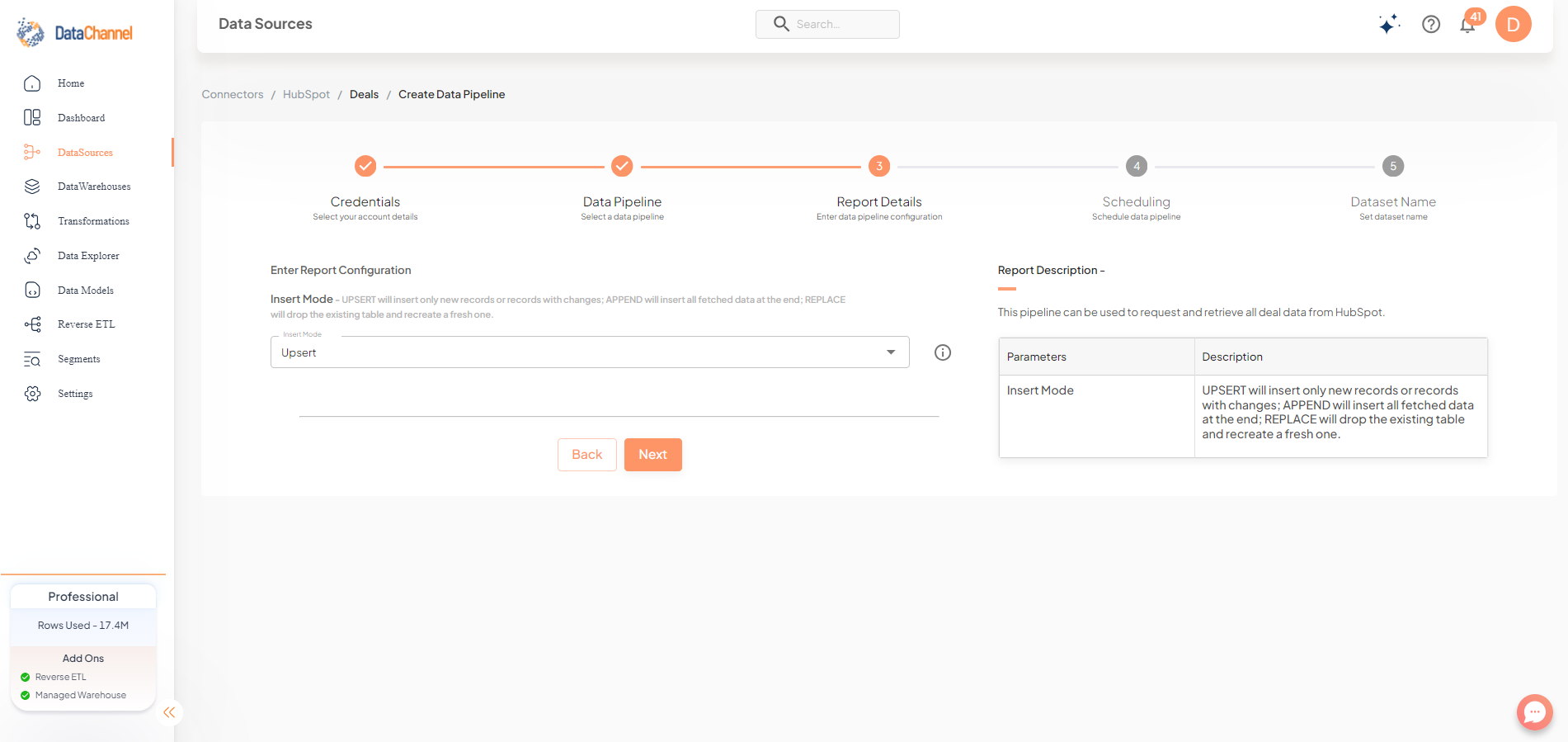Open the chat support bubble
The height and width of the screenshot is (742, 1568).
click(1535, 711)
